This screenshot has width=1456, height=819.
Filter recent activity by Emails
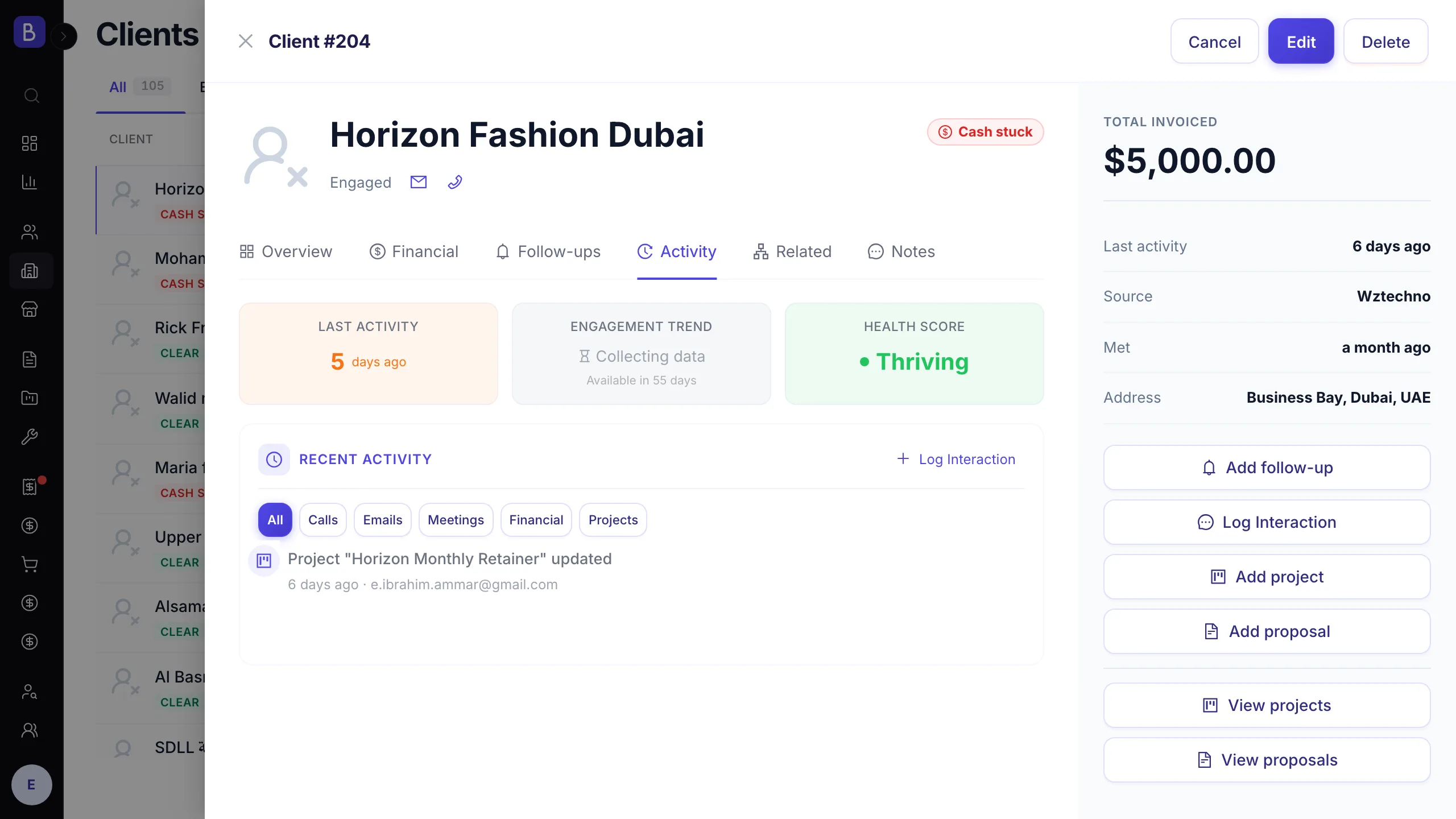[x=383, y=520]
